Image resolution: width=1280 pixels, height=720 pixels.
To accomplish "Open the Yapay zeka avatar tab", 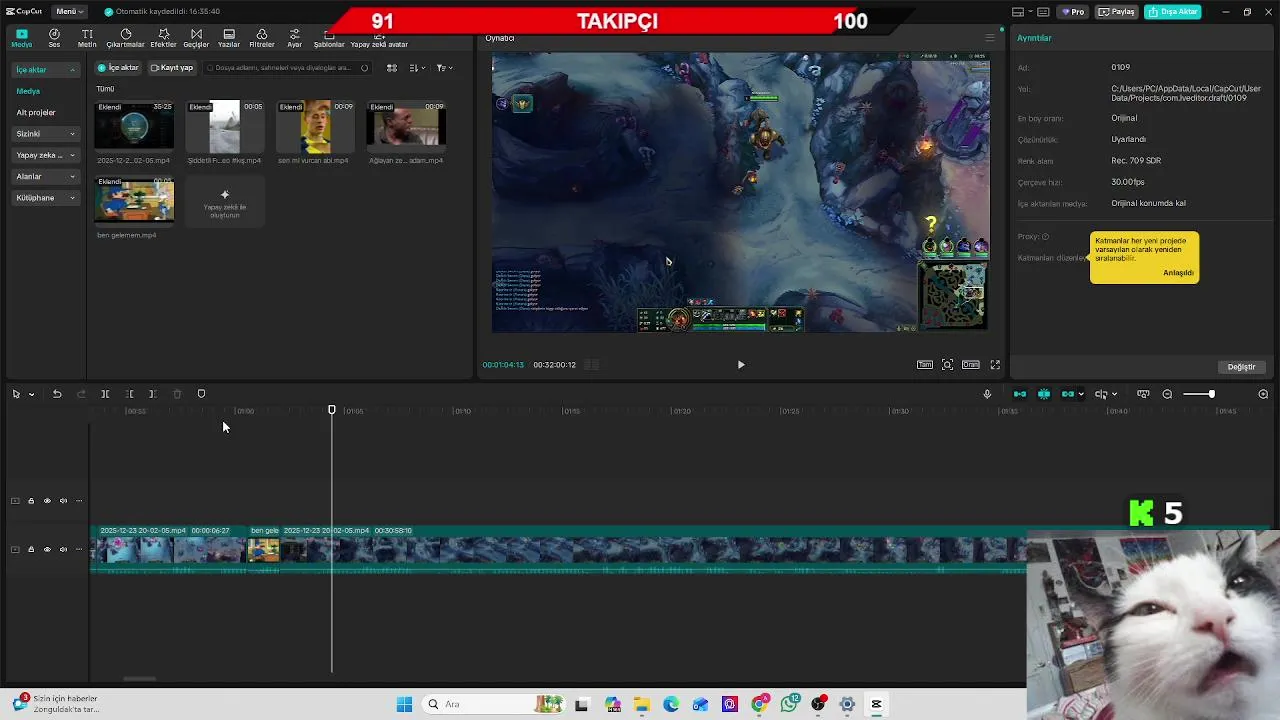I will [379, 38].
